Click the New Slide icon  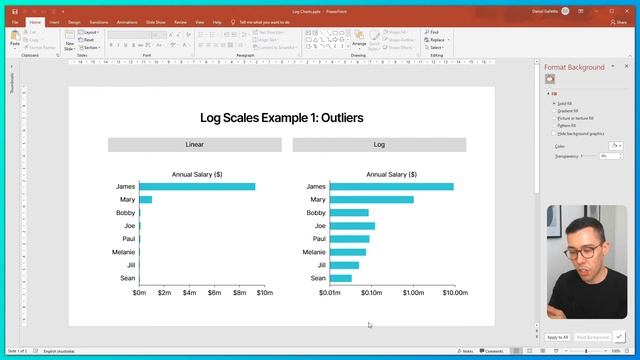coord(70,36)
